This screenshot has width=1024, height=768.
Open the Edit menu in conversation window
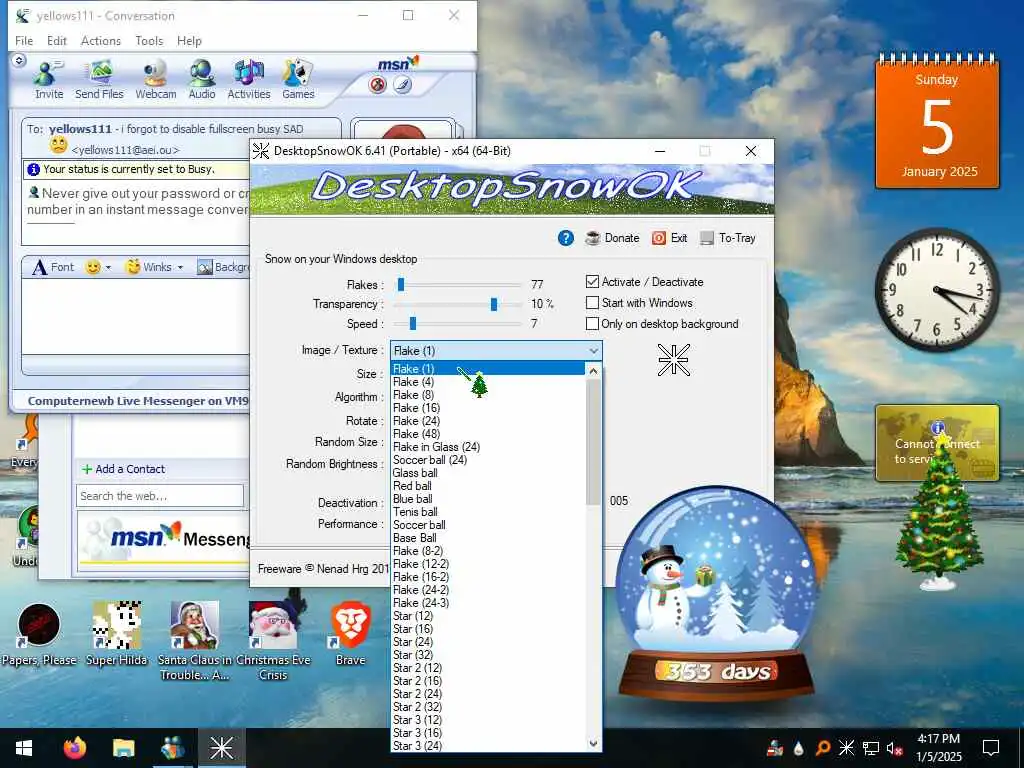coord(57,40)
